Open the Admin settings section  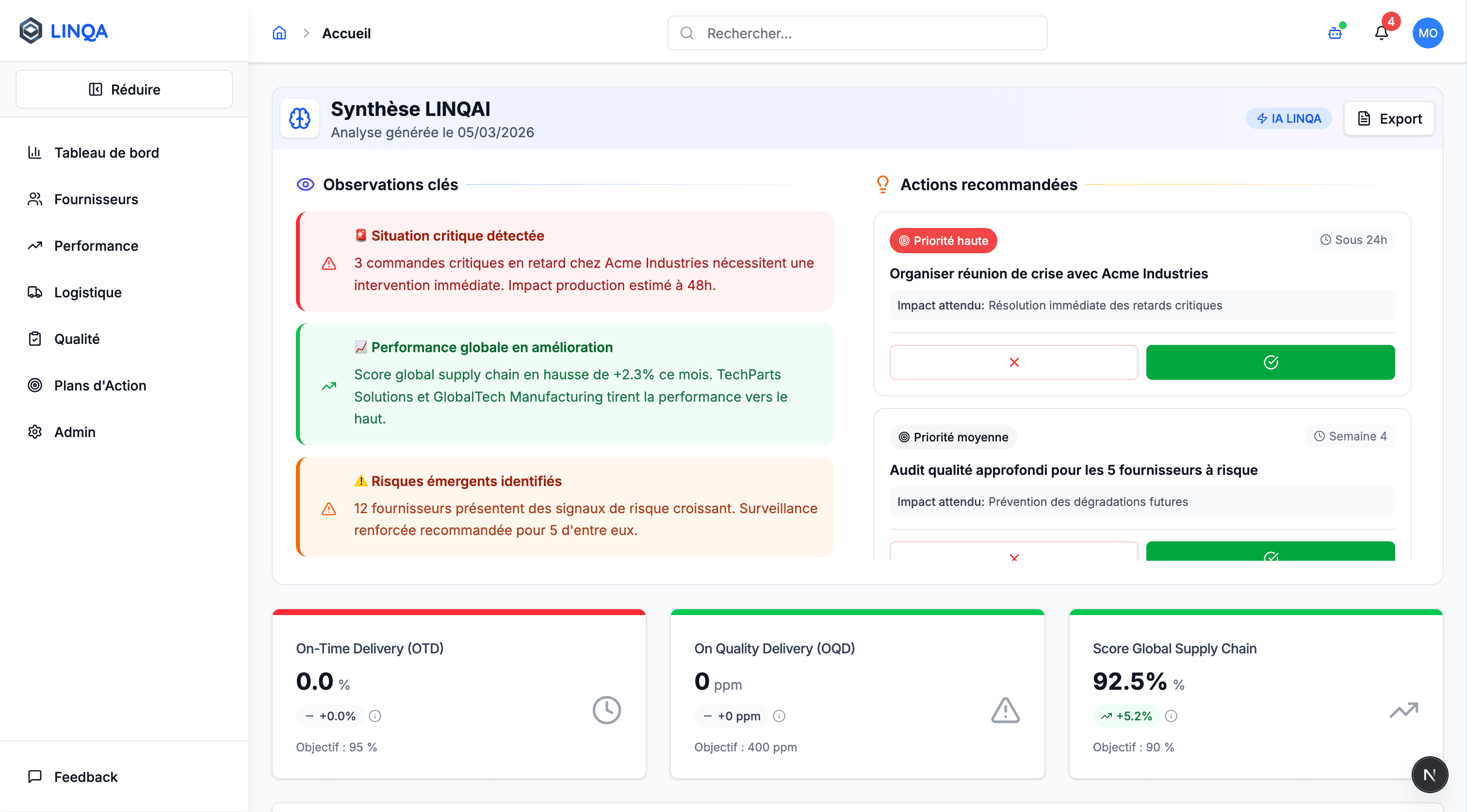coord(74,432)
